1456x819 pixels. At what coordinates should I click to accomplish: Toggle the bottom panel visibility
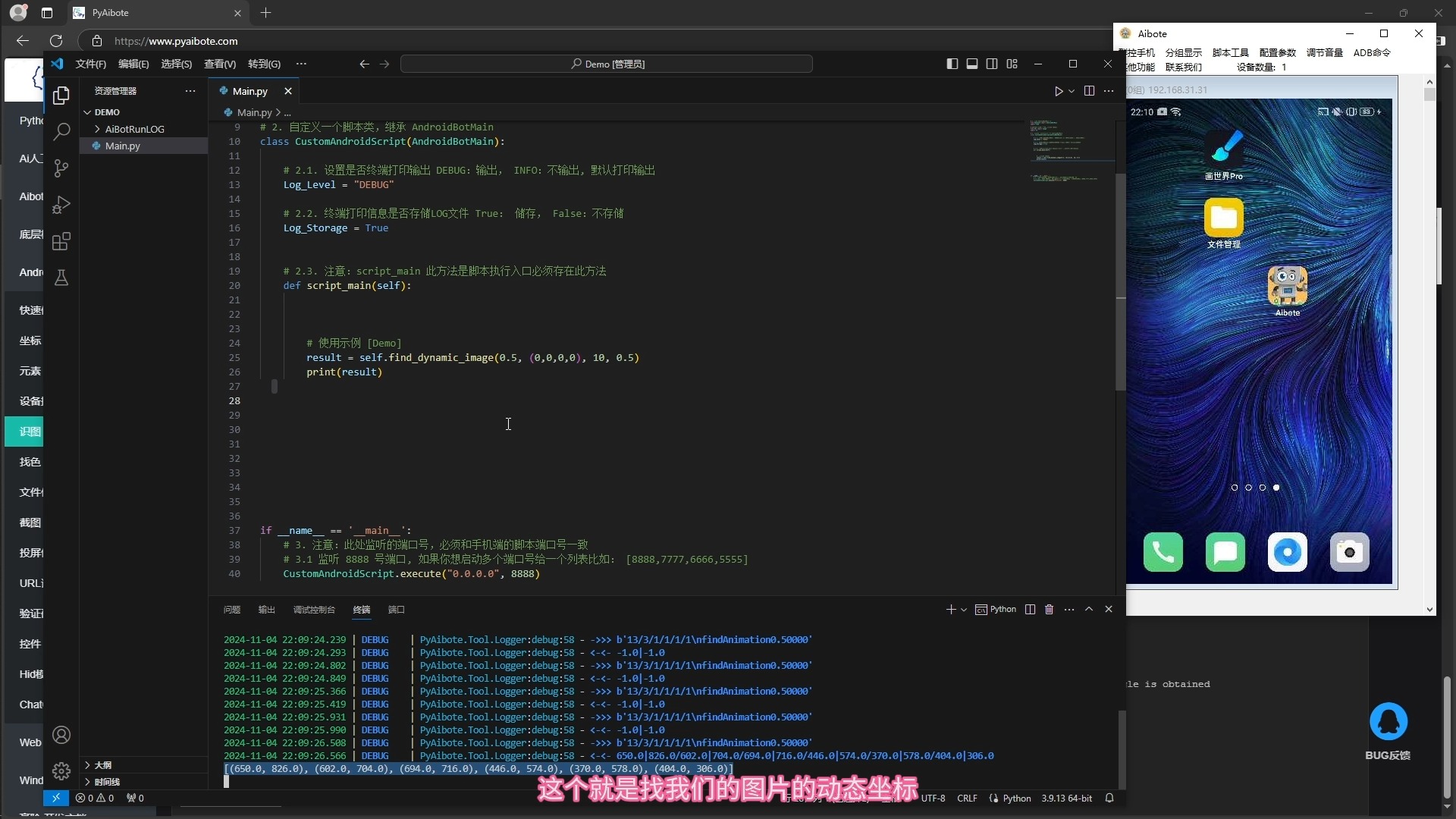pyautogui.click(x=972, y=64)
